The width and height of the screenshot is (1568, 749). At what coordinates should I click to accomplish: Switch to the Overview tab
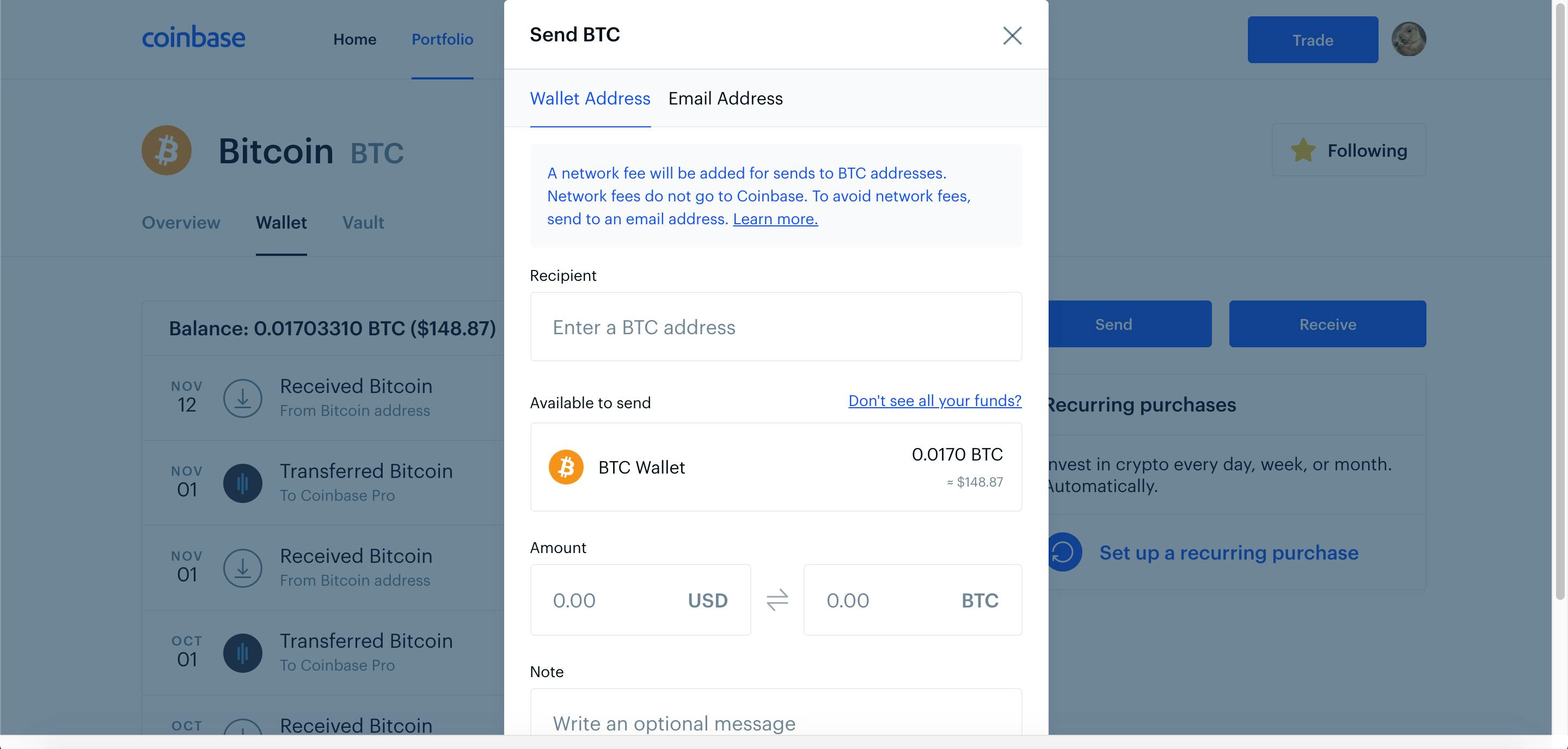(181, 223)
